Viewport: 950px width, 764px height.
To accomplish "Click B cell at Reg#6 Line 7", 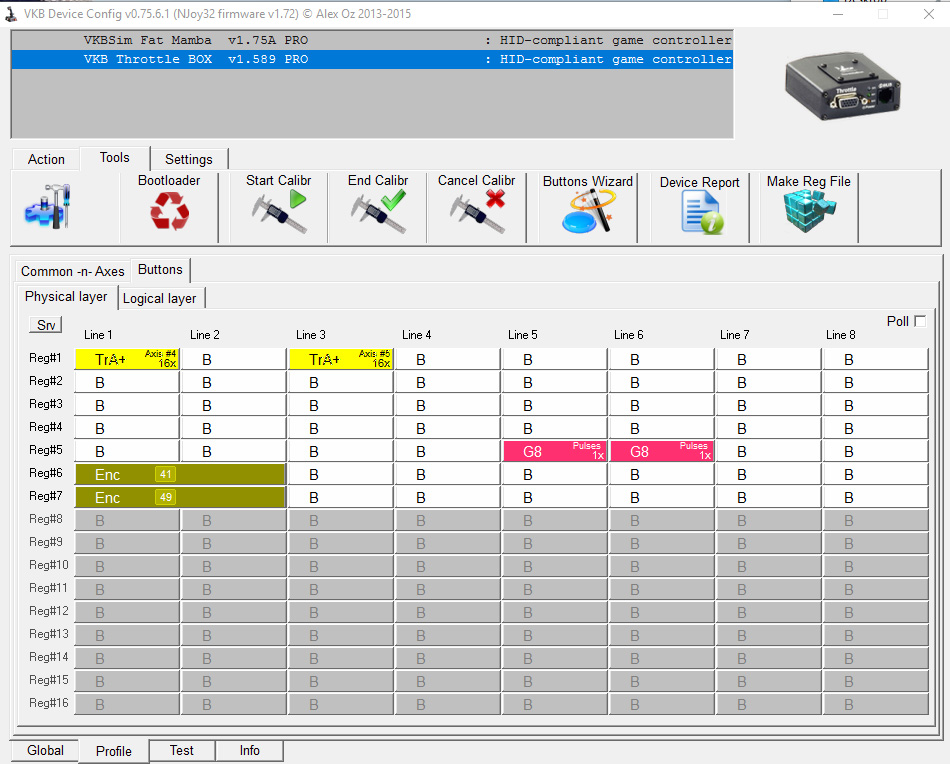I will click(x=768, y=474).
